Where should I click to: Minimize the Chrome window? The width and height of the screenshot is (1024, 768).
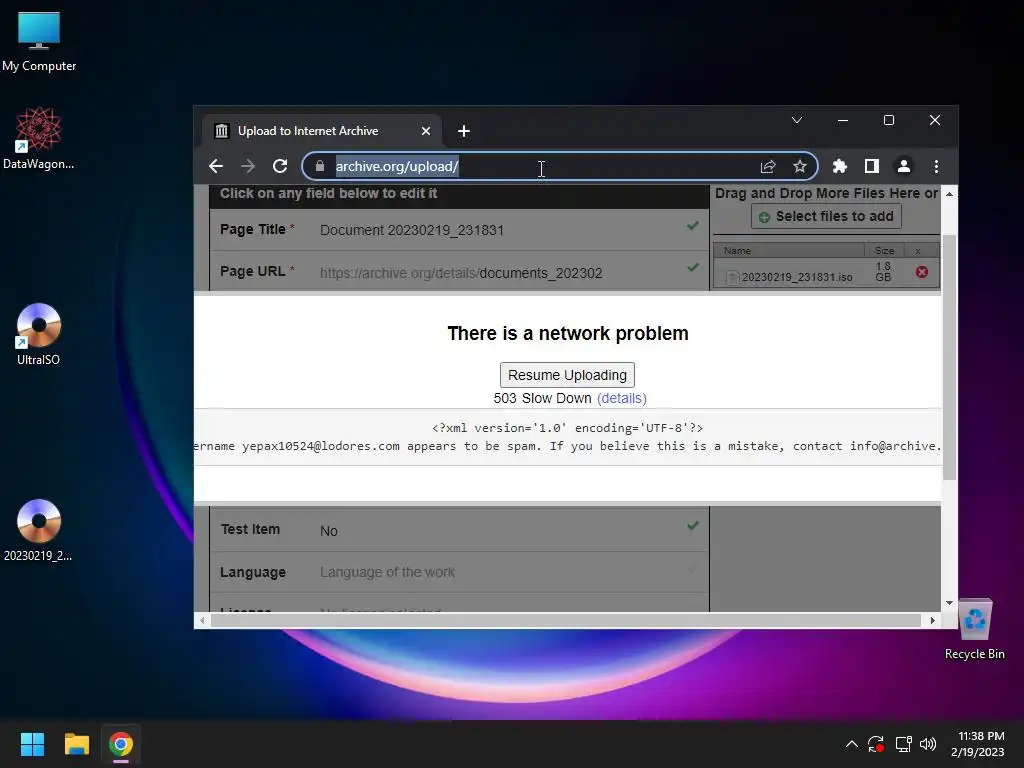coord(843,120)
